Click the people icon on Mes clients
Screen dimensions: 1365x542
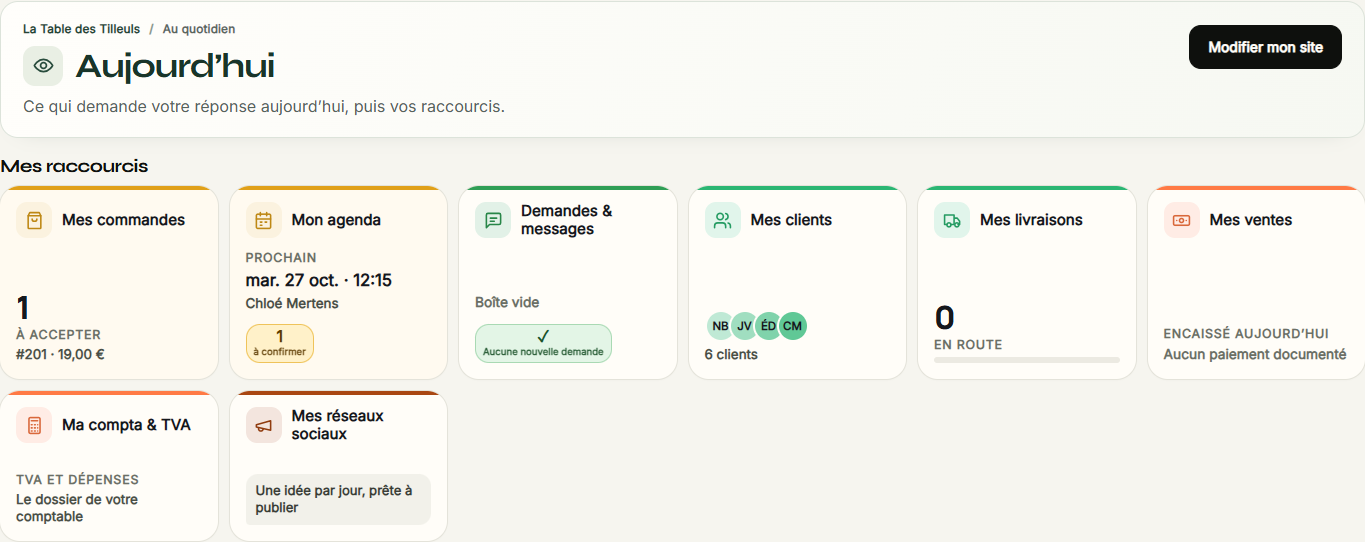coord(723,220)
